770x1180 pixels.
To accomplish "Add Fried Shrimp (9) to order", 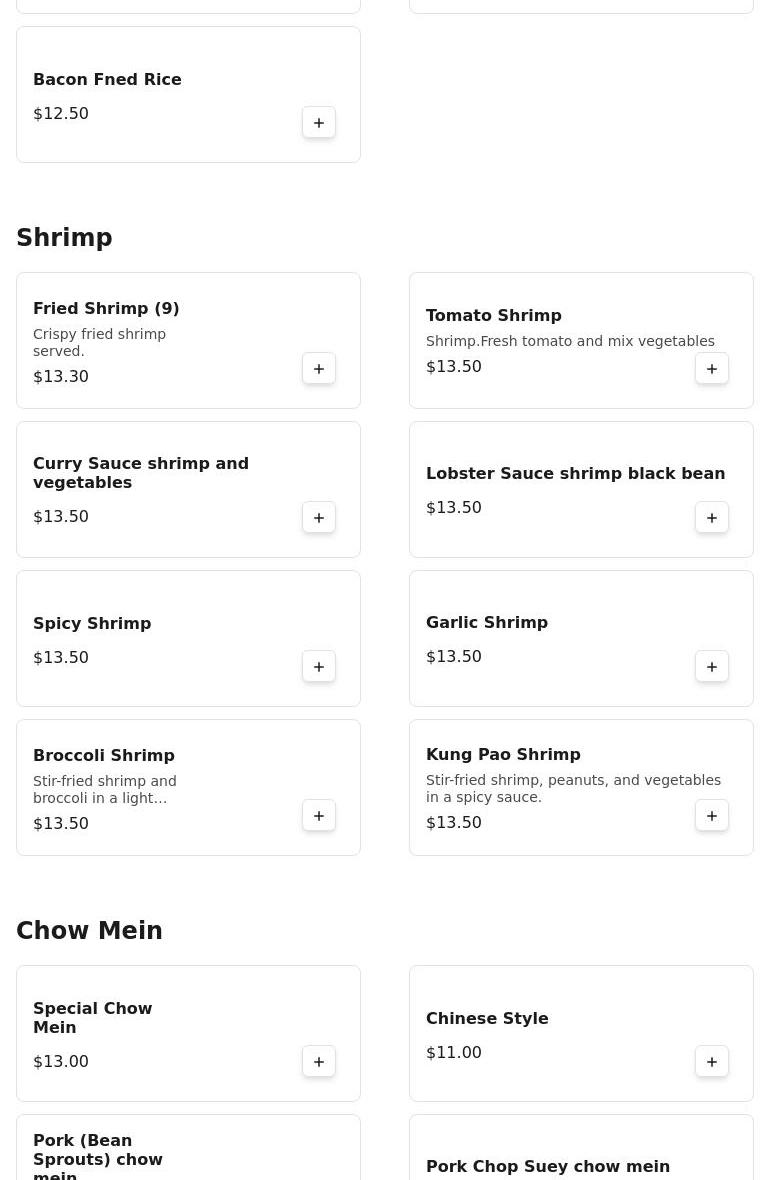I will [x=319, y=369].
